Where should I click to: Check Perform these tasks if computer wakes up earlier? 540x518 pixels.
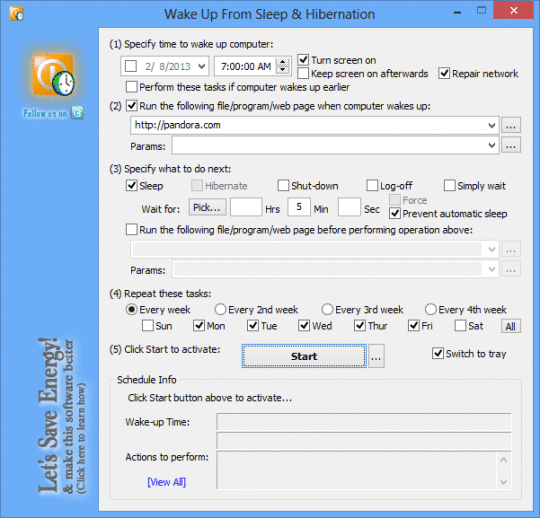[132, 87]
